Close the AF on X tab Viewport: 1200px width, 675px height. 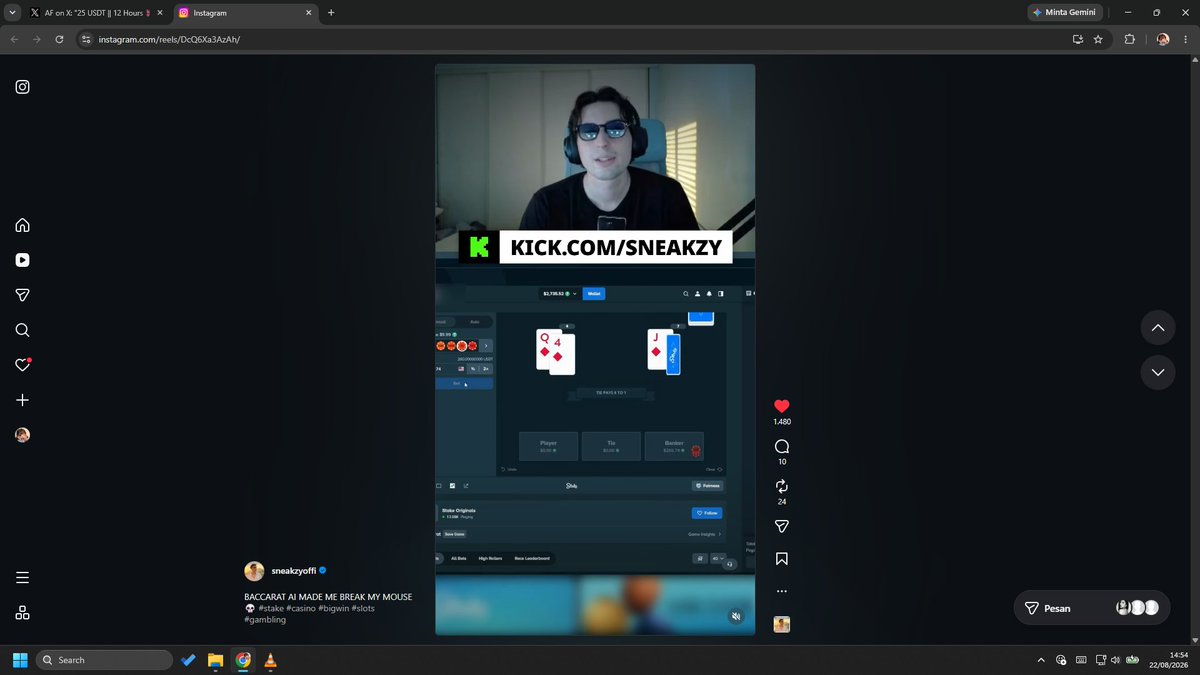tap(159, 13)
